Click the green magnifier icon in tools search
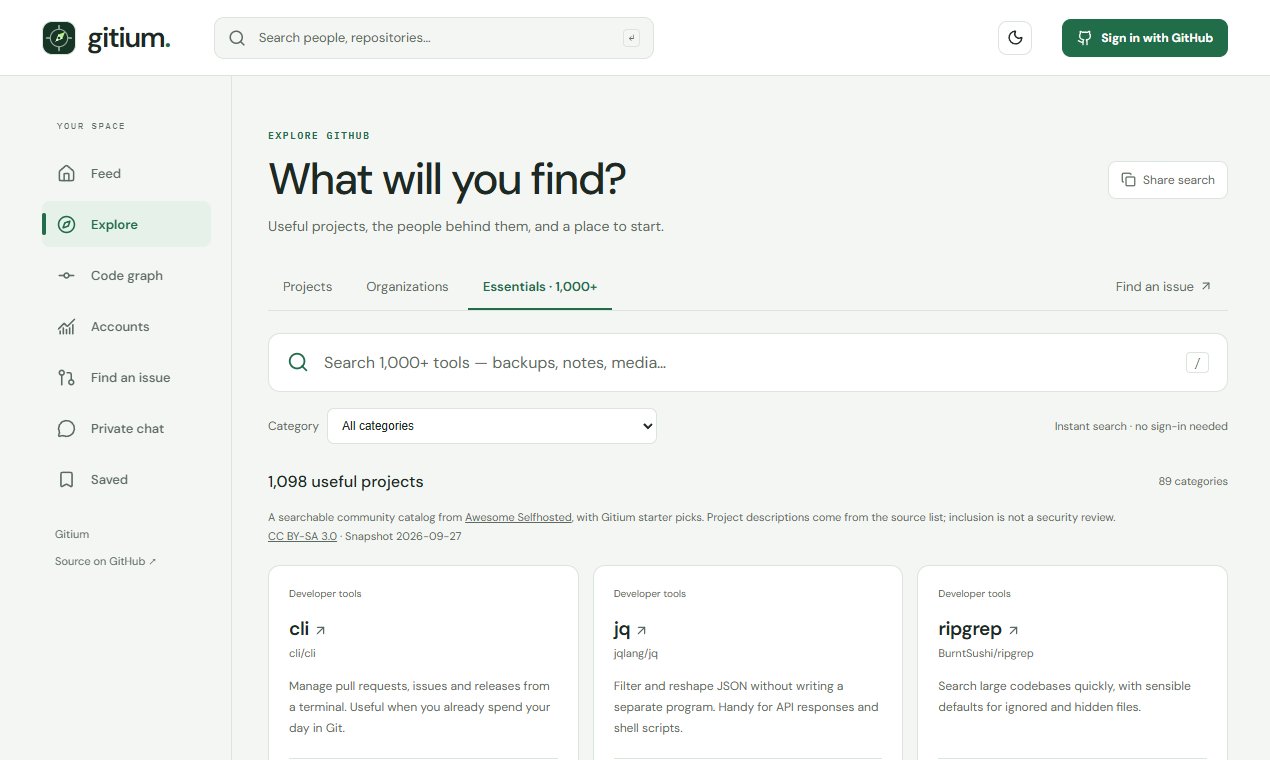 click(x=298, y=362)
